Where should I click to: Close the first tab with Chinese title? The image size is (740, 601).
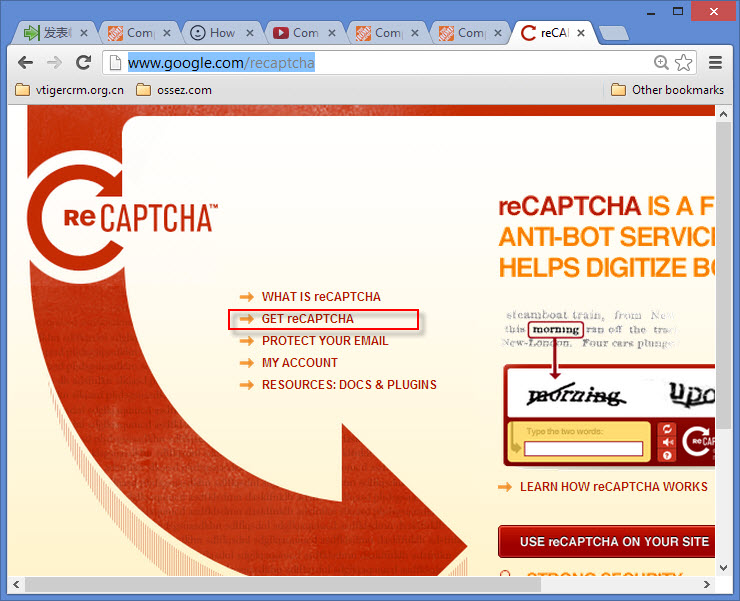click(84, 33)
